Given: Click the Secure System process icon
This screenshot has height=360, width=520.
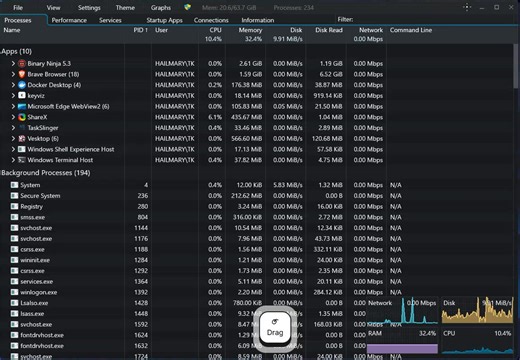Looking at the screenshot, I should click(x=14, y=195).
